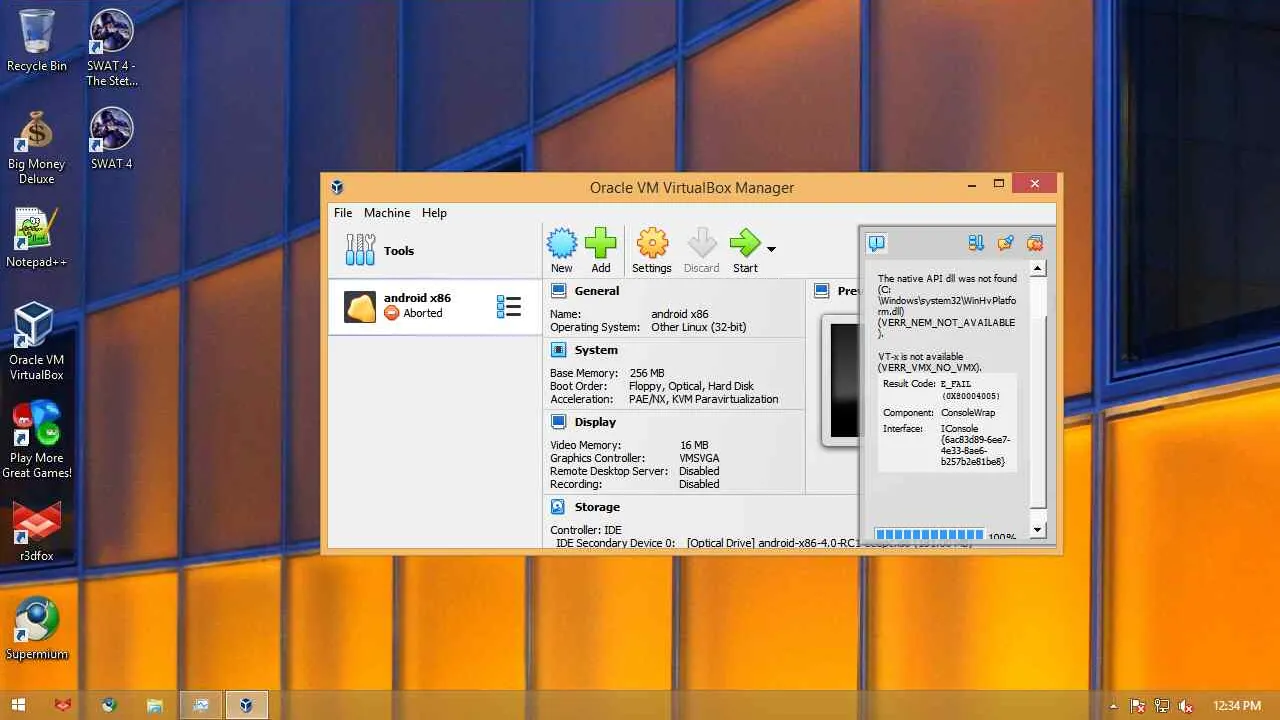Click the Display section header
Viewport: 1280px width, 720px height.
[597, 422]
